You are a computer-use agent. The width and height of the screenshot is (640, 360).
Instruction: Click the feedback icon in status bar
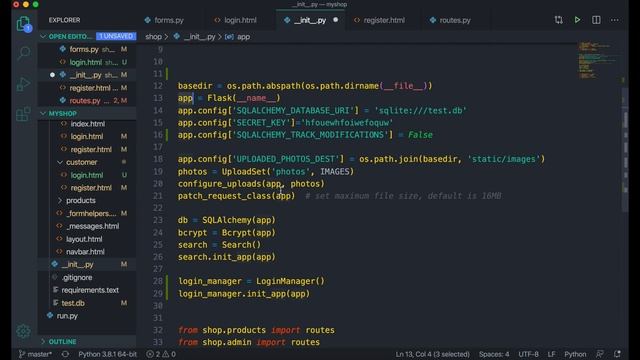pos(600,354)
